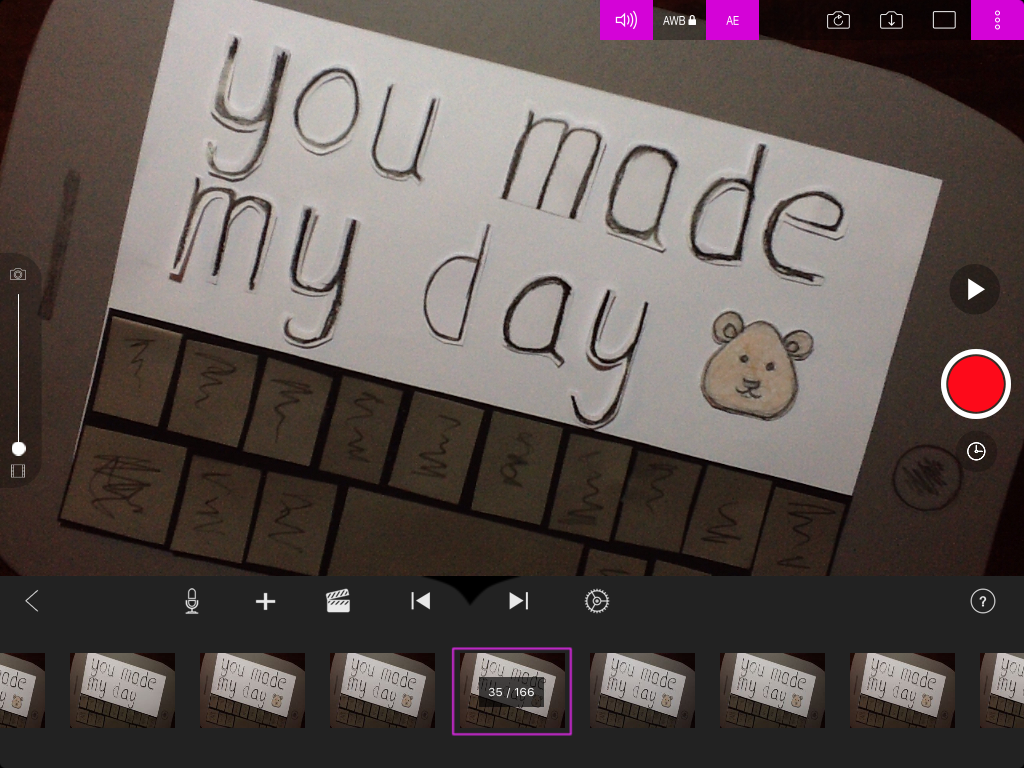Toggle the sound speaker button
1024x768 pixels.
coord(626,20)
